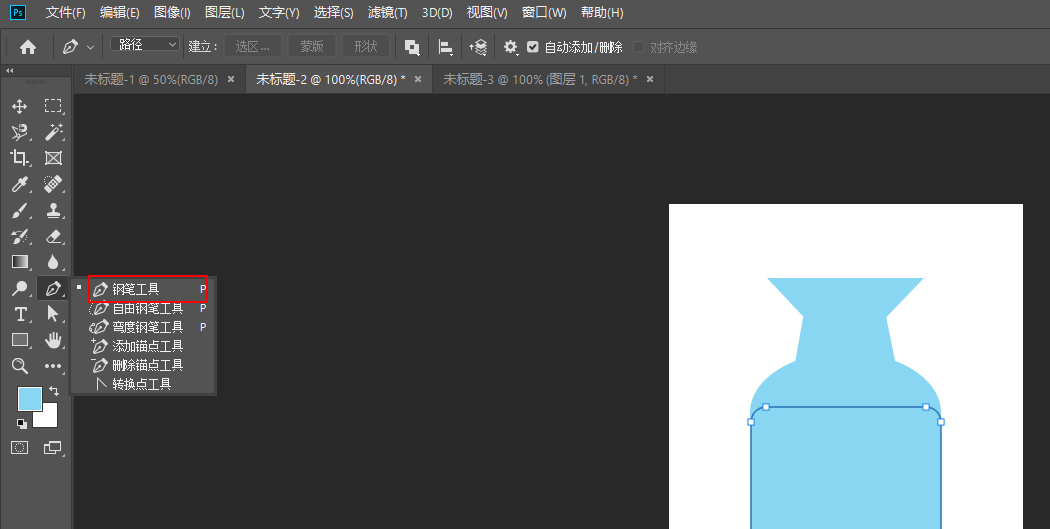Image resolution: width=1050 pixels, height=529 pixels.
Task: Select the Magic Wand tool
Action: point(53,132)
